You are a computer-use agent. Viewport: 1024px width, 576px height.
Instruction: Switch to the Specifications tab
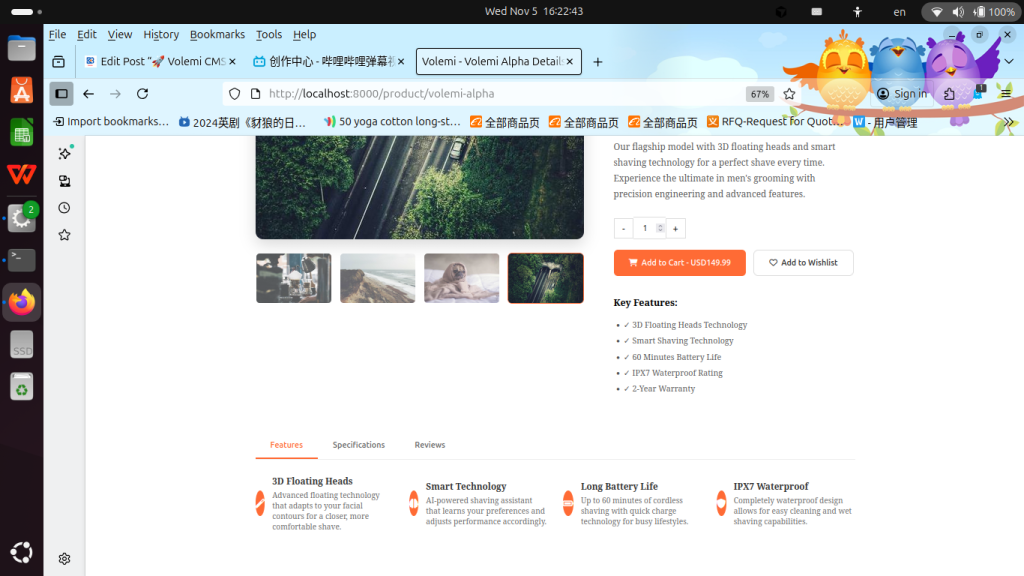coord(358,445)
